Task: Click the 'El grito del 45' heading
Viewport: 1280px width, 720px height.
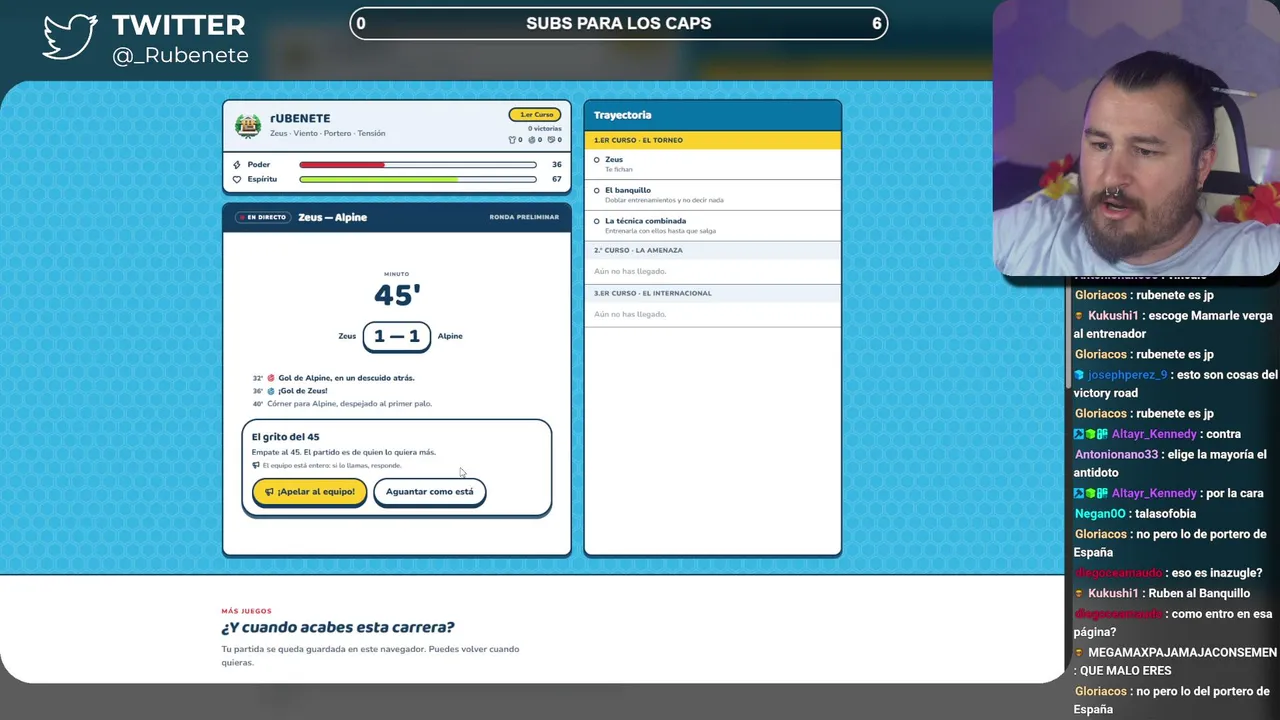Action: coord(285,437)
